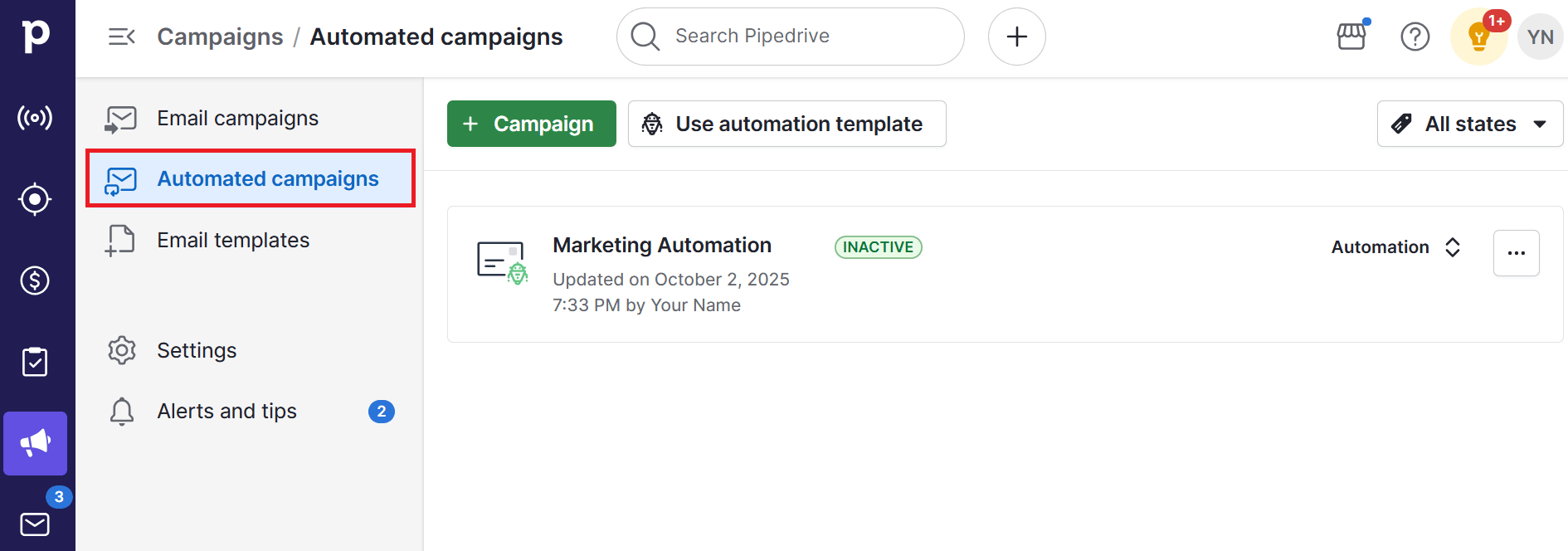Open Marketing Automation three-dots menu
The image size is (1568, 551).
tap(1516, 253)
